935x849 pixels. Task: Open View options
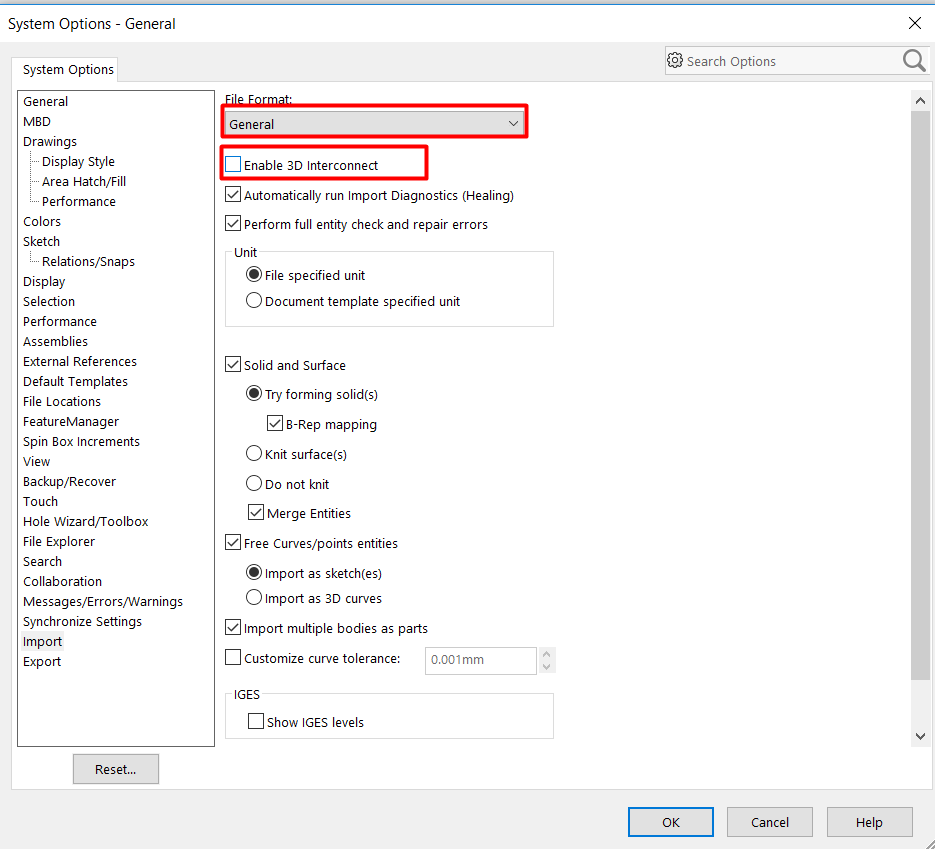coord(36,461)
